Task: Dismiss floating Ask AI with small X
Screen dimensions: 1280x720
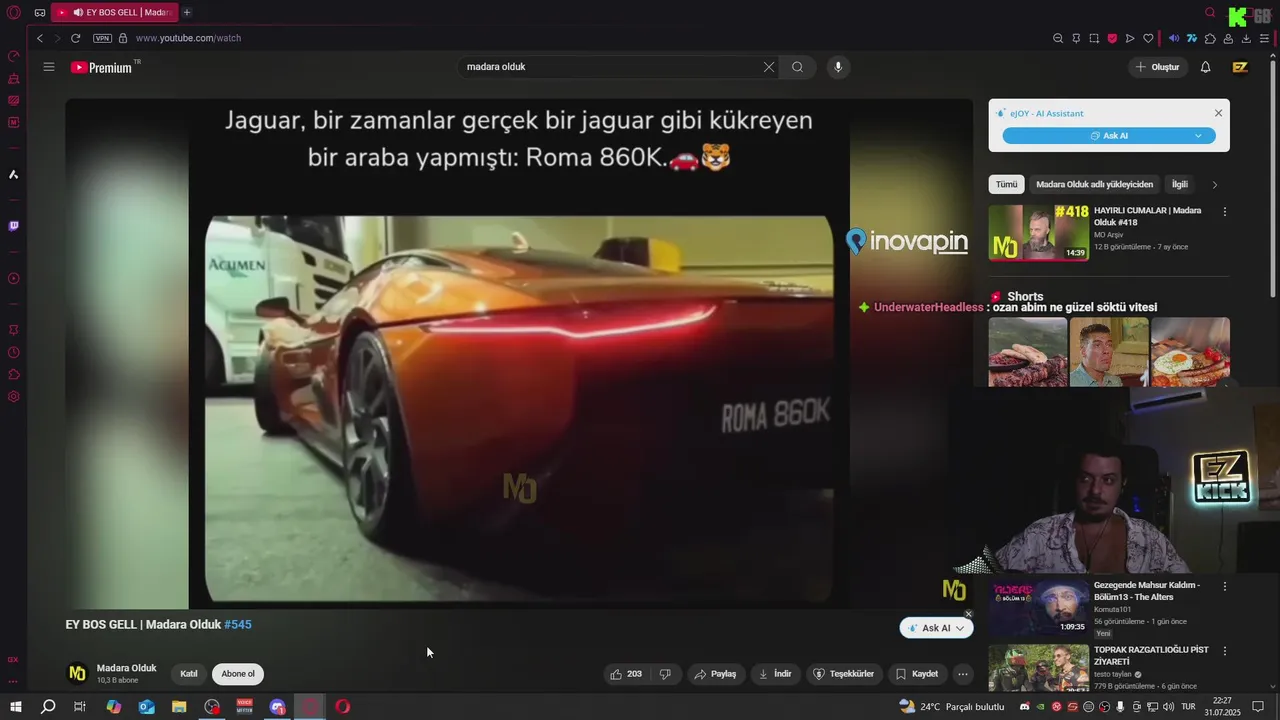Action: point(968,614)
